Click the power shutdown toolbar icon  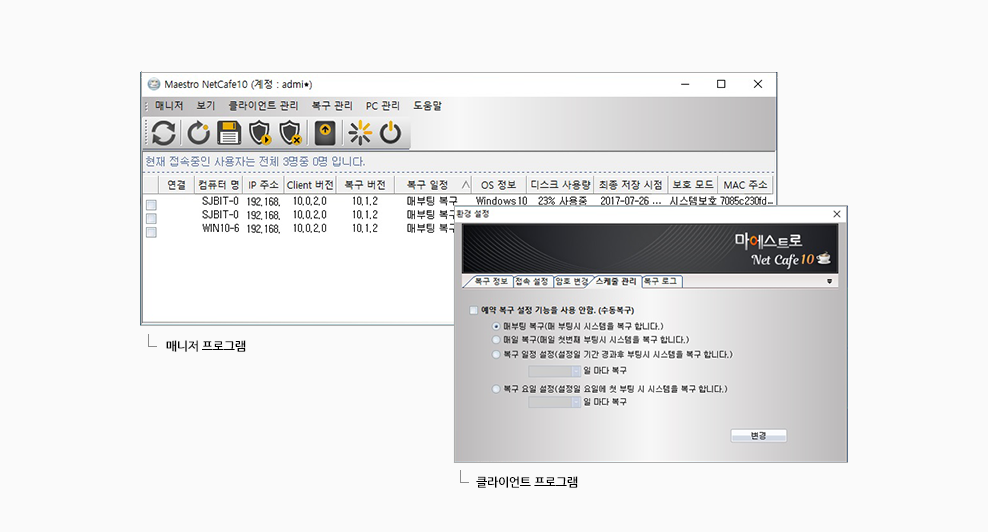point(390,133)
